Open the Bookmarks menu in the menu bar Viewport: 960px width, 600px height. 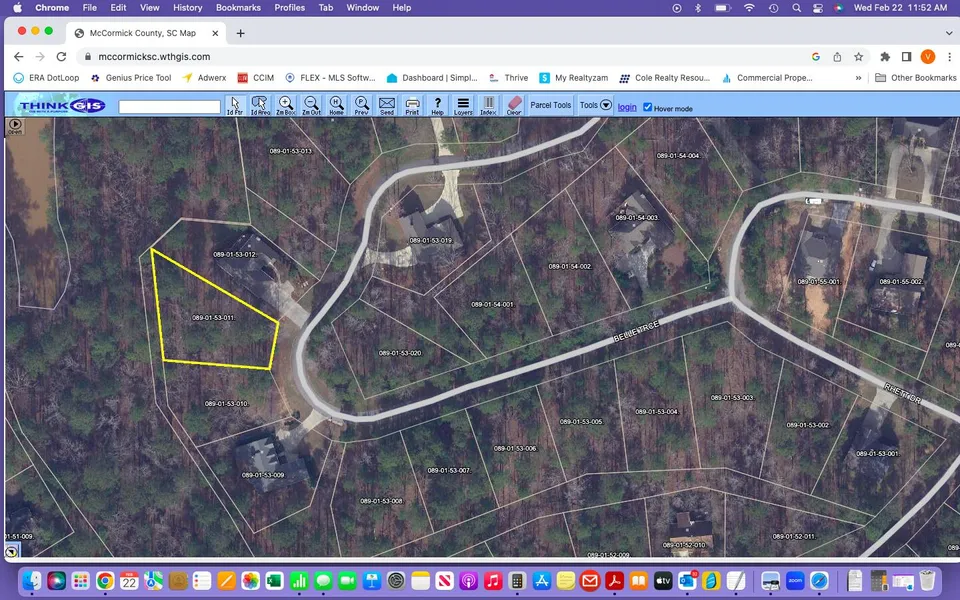click(238, 8)
